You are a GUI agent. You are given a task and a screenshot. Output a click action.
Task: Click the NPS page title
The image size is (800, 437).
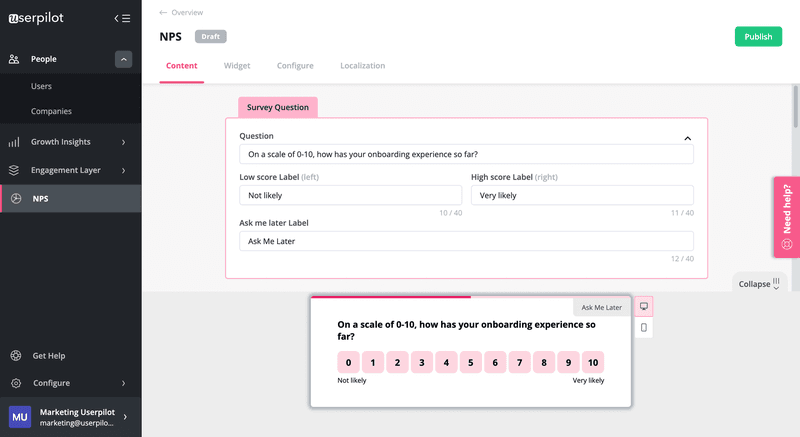coord(170,37)
